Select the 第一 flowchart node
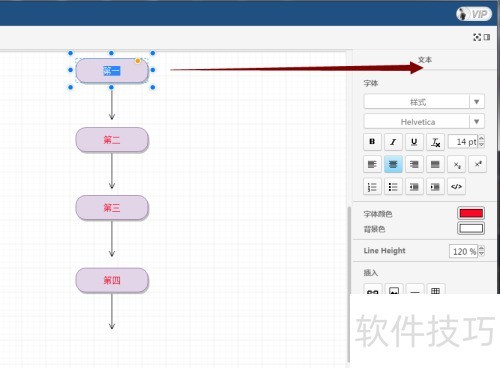Screen dimensions: 500x368 pyautogui.click(x=112, y=71)
